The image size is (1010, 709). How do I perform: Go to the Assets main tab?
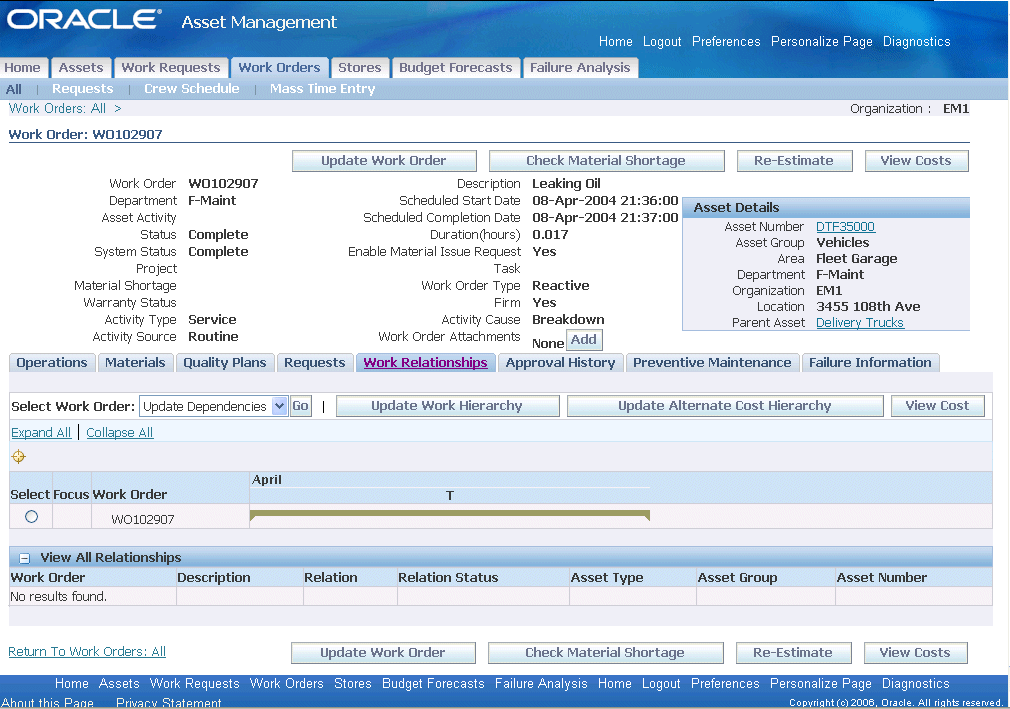[x=81, y=68]
